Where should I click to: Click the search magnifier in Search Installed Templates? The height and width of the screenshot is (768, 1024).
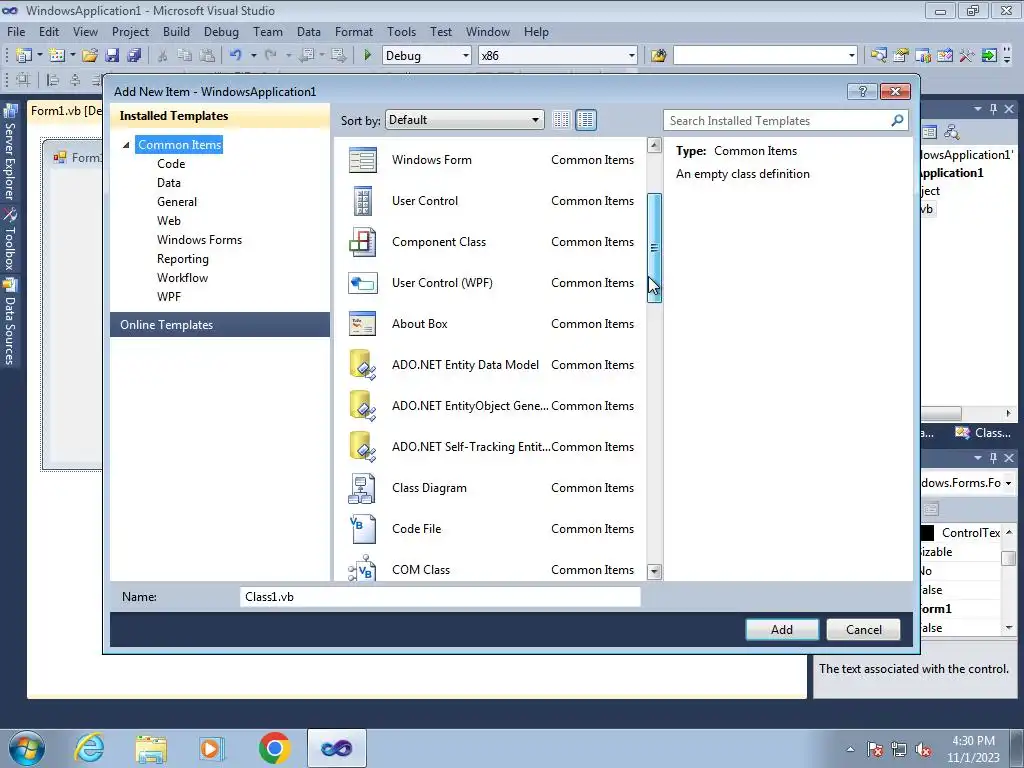[x=897, y=120]
